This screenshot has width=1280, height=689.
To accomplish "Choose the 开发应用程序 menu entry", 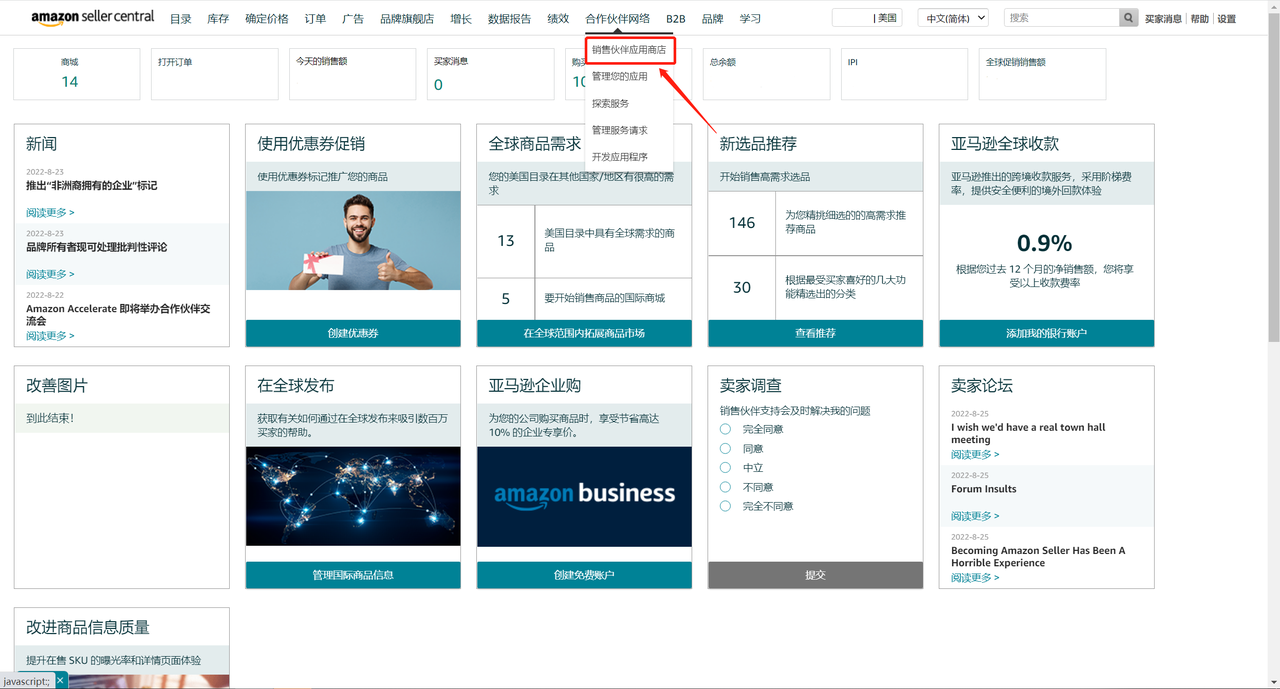I will 620,157.
